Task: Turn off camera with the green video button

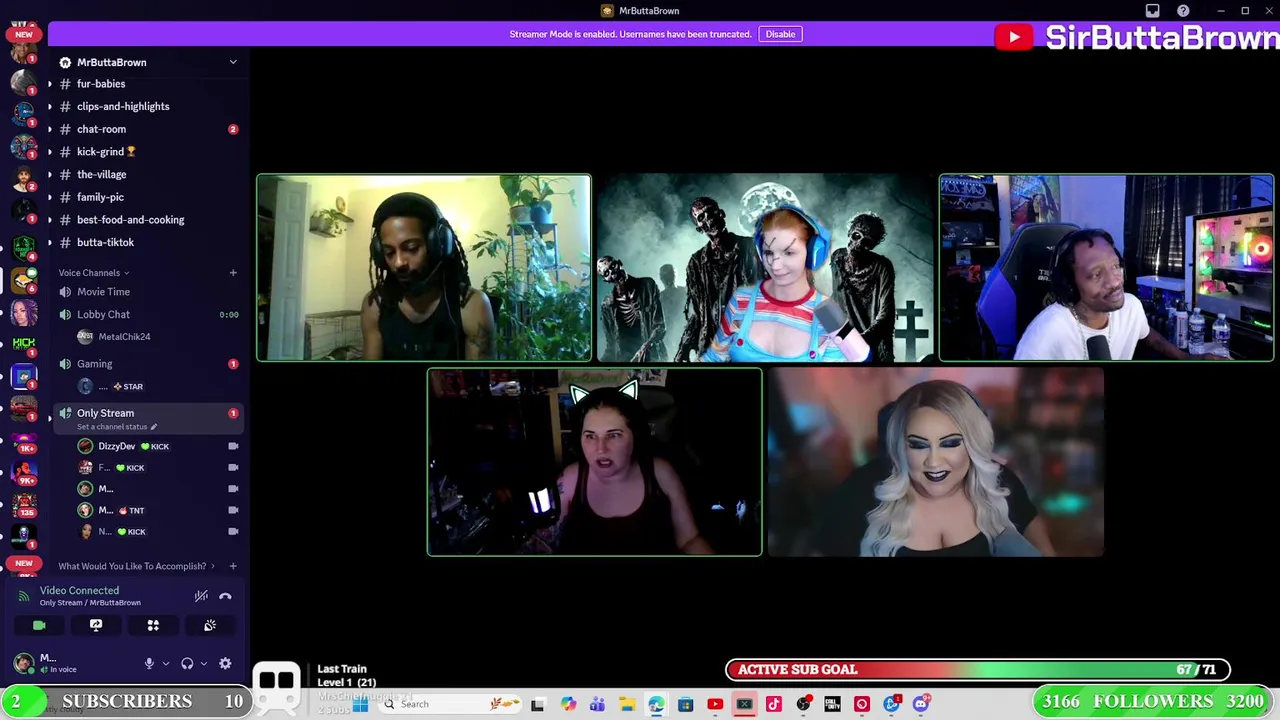Action: 39,625
